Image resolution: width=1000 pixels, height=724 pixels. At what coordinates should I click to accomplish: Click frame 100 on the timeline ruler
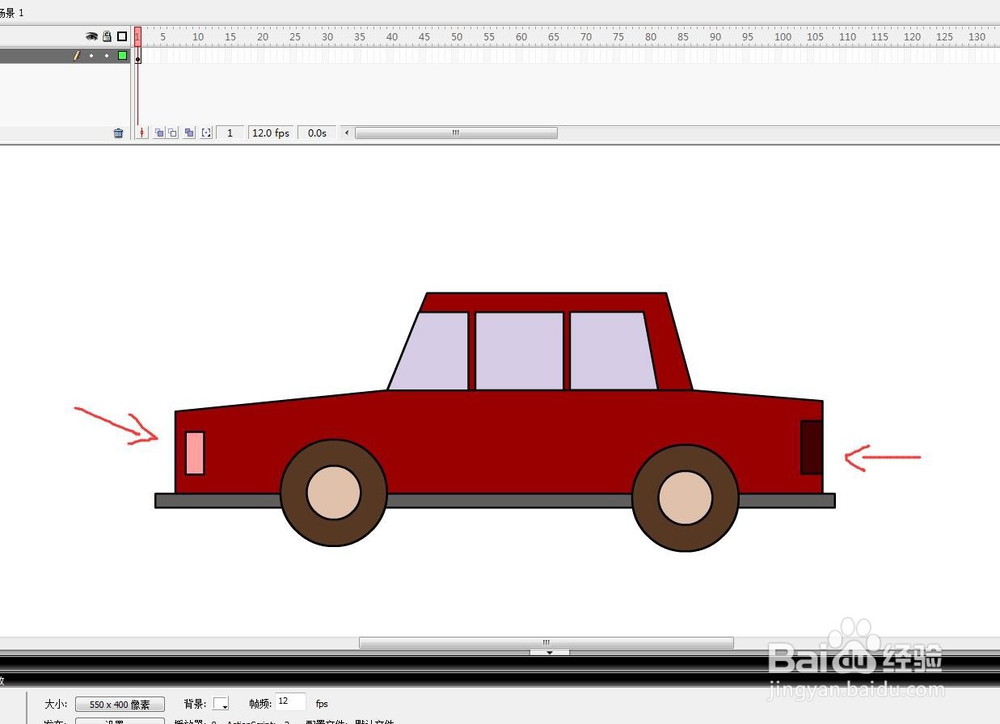coord(783,37)
